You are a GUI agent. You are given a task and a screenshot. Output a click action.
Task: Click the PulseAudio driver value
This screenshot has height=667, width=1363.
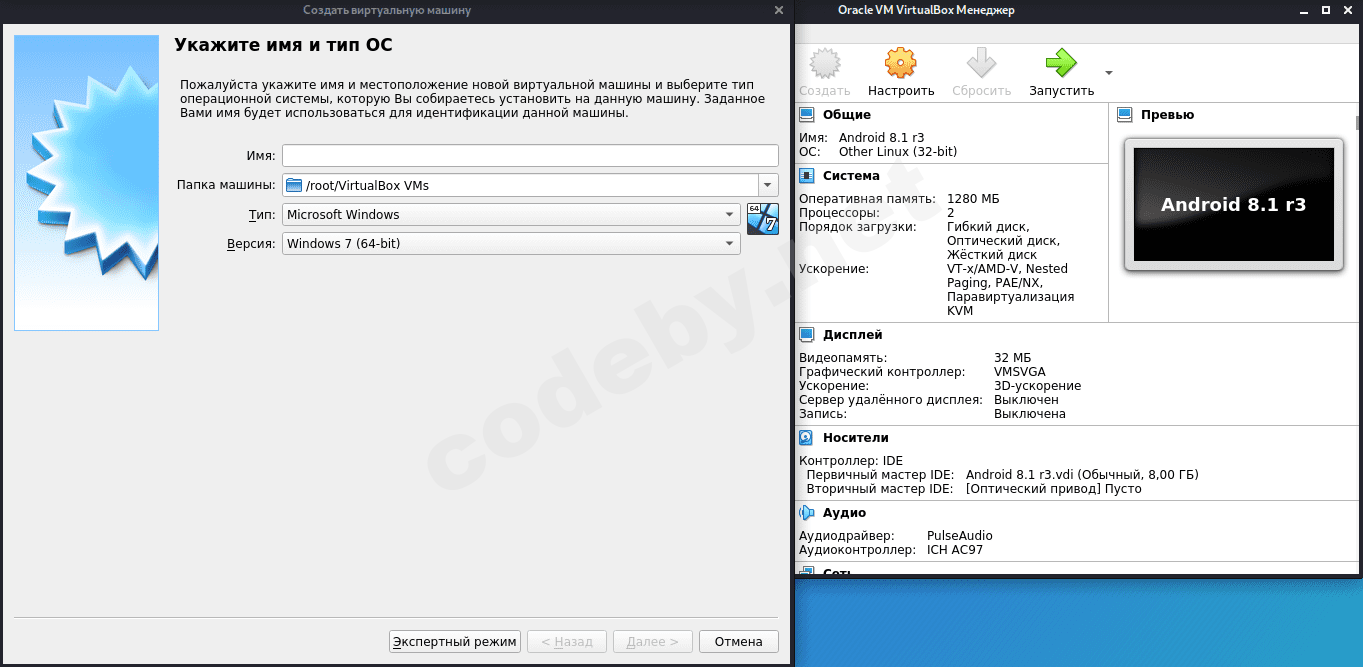(960, 536)
